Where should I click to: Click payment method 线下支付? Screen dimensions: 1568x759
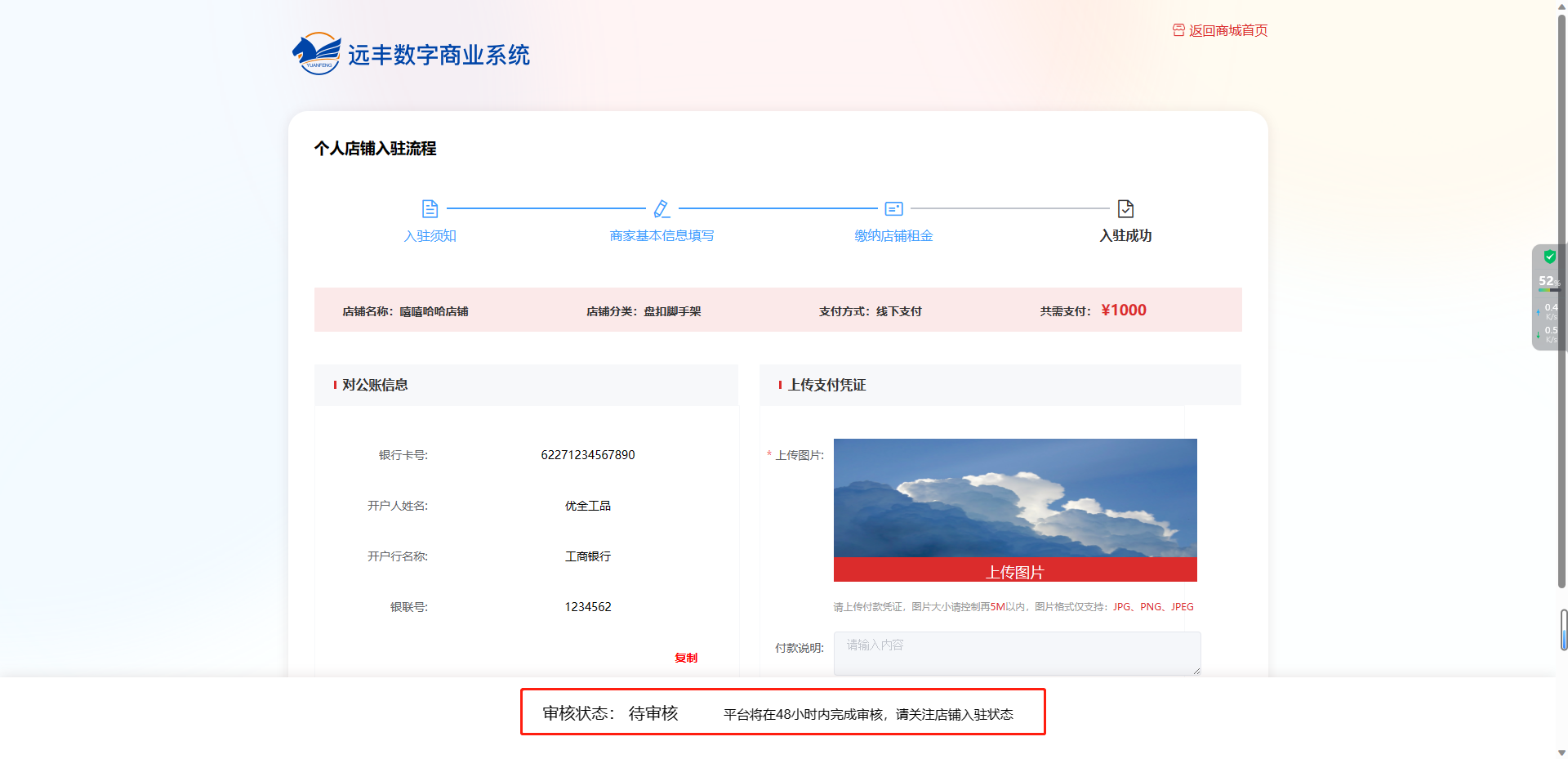(x=899, y=311)
